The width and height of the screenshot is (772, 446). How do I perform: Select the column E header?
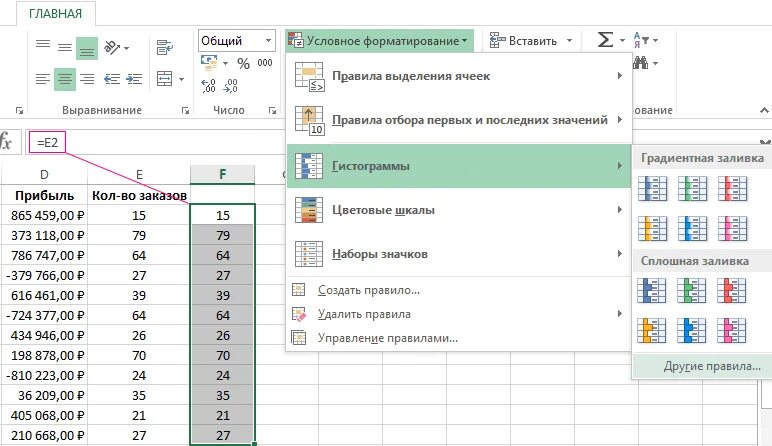(139, 174)
